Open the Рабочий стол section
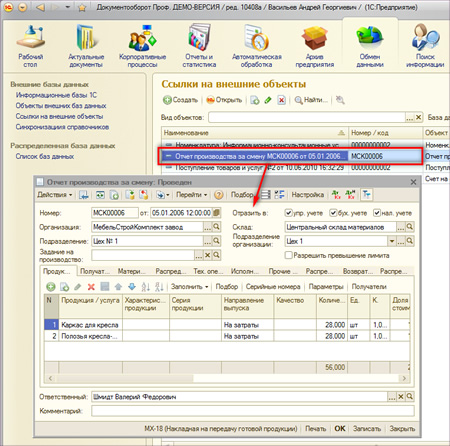Screen dimensions: 450x446 tap(30, 46)
